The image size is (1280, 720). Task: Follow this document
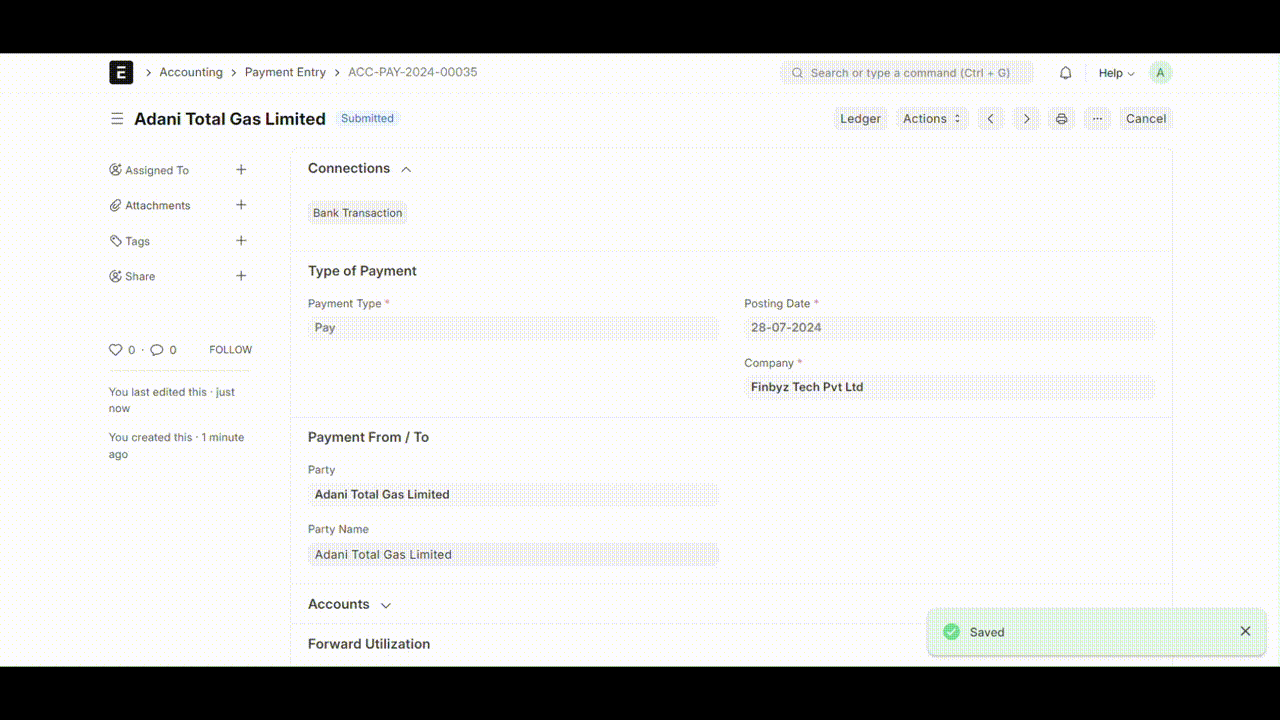click(x=231, y=350)
